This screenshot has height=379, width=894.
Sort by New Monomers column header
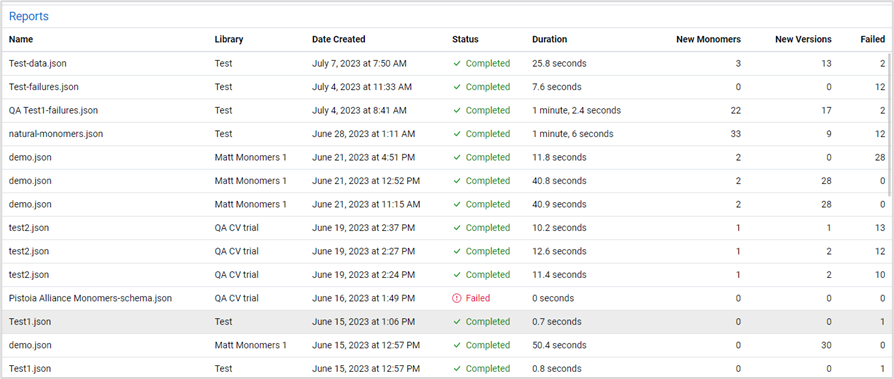pyautogui.click(x=709, y=39)
